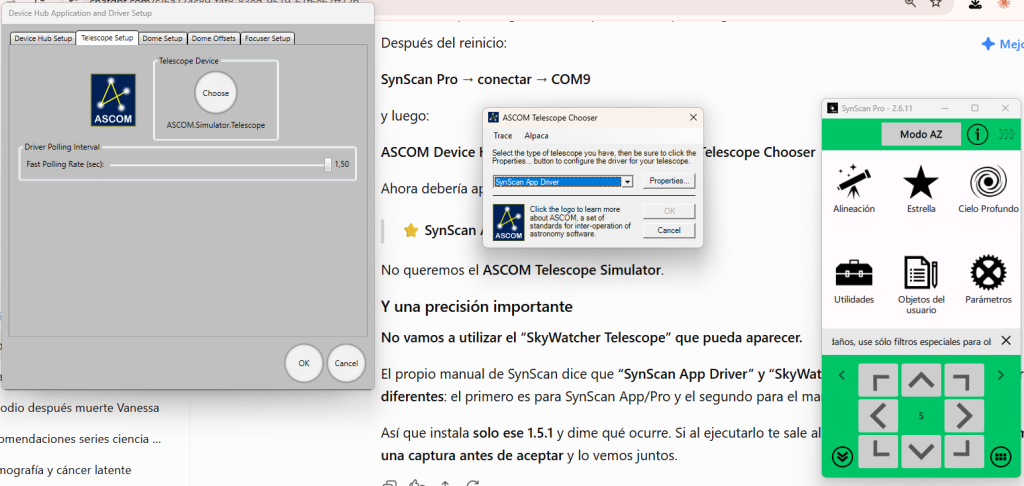The image size is (1024, 486).
Task: Close the ASCOM Telescope Chooser dialog
Action: (693, 118)
